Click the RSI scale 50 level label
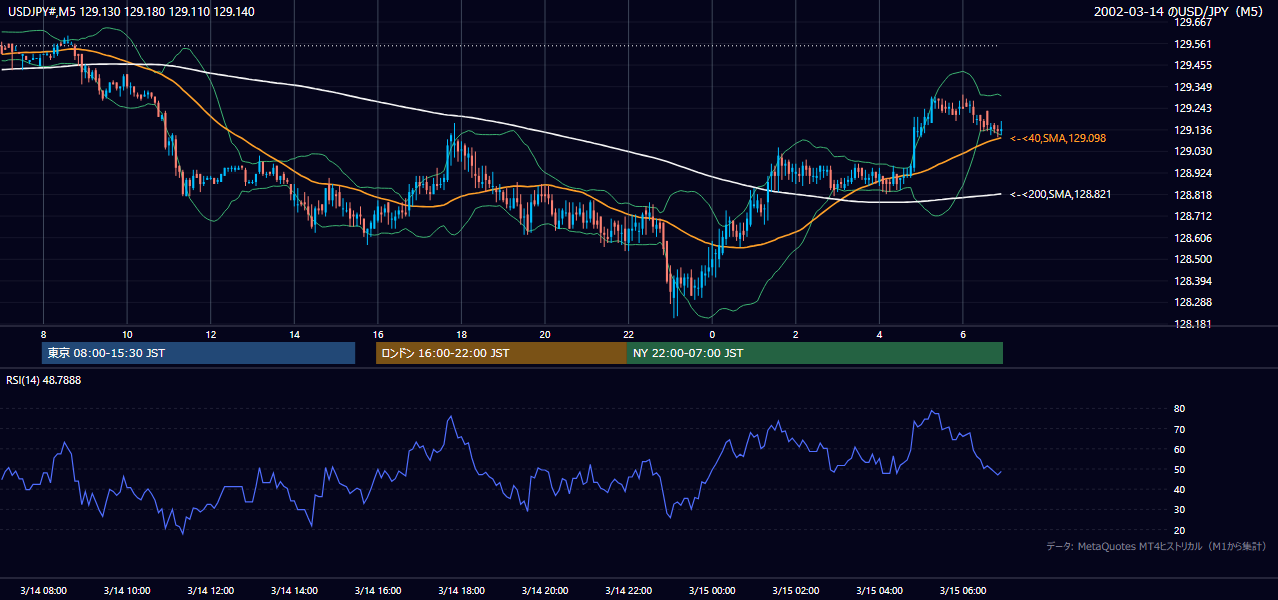This screenshot has height=600, width=1278. [1180, 469]
